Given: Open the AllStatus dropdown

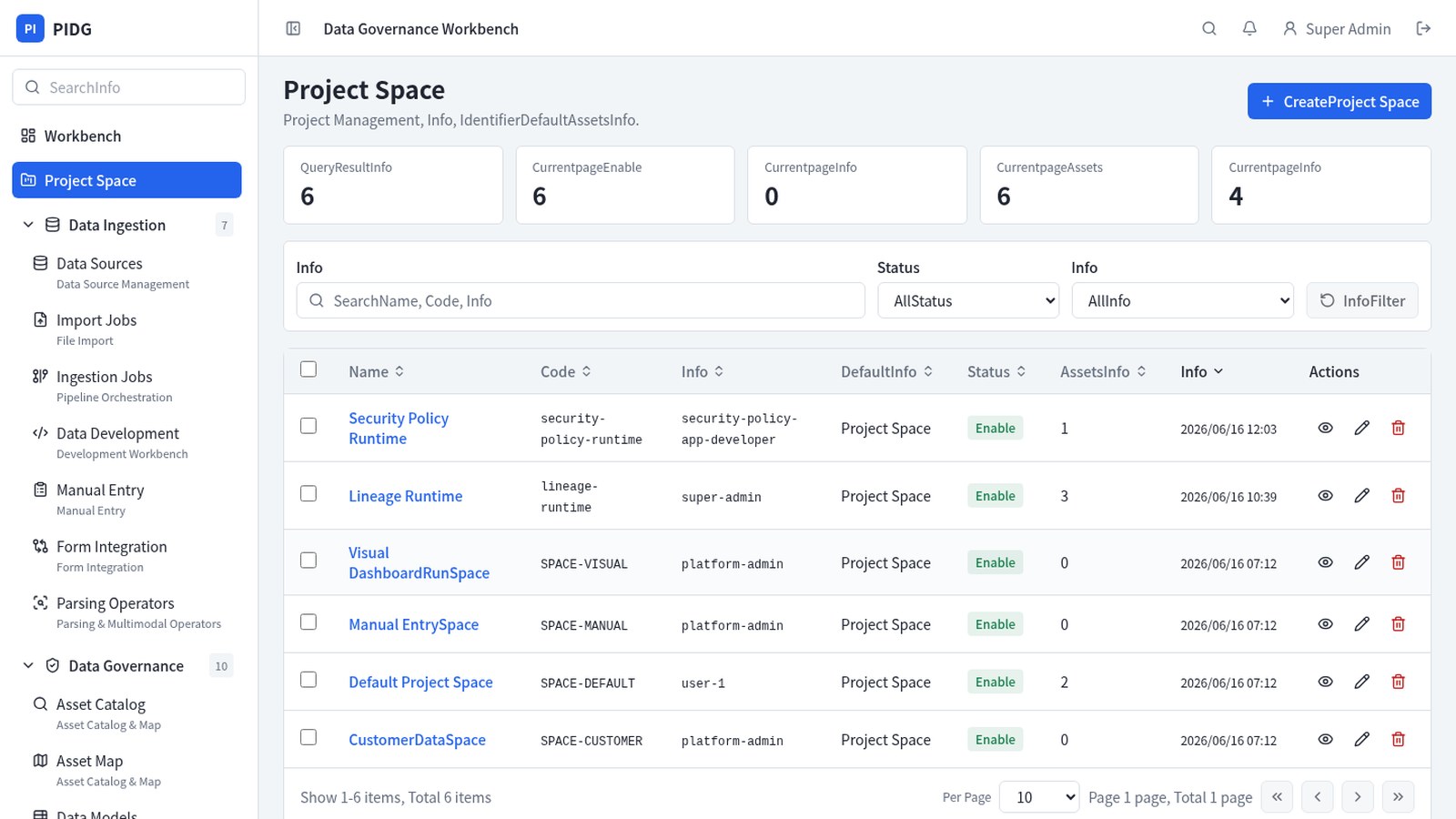Looking at the screenshot, I should (968, 300).
